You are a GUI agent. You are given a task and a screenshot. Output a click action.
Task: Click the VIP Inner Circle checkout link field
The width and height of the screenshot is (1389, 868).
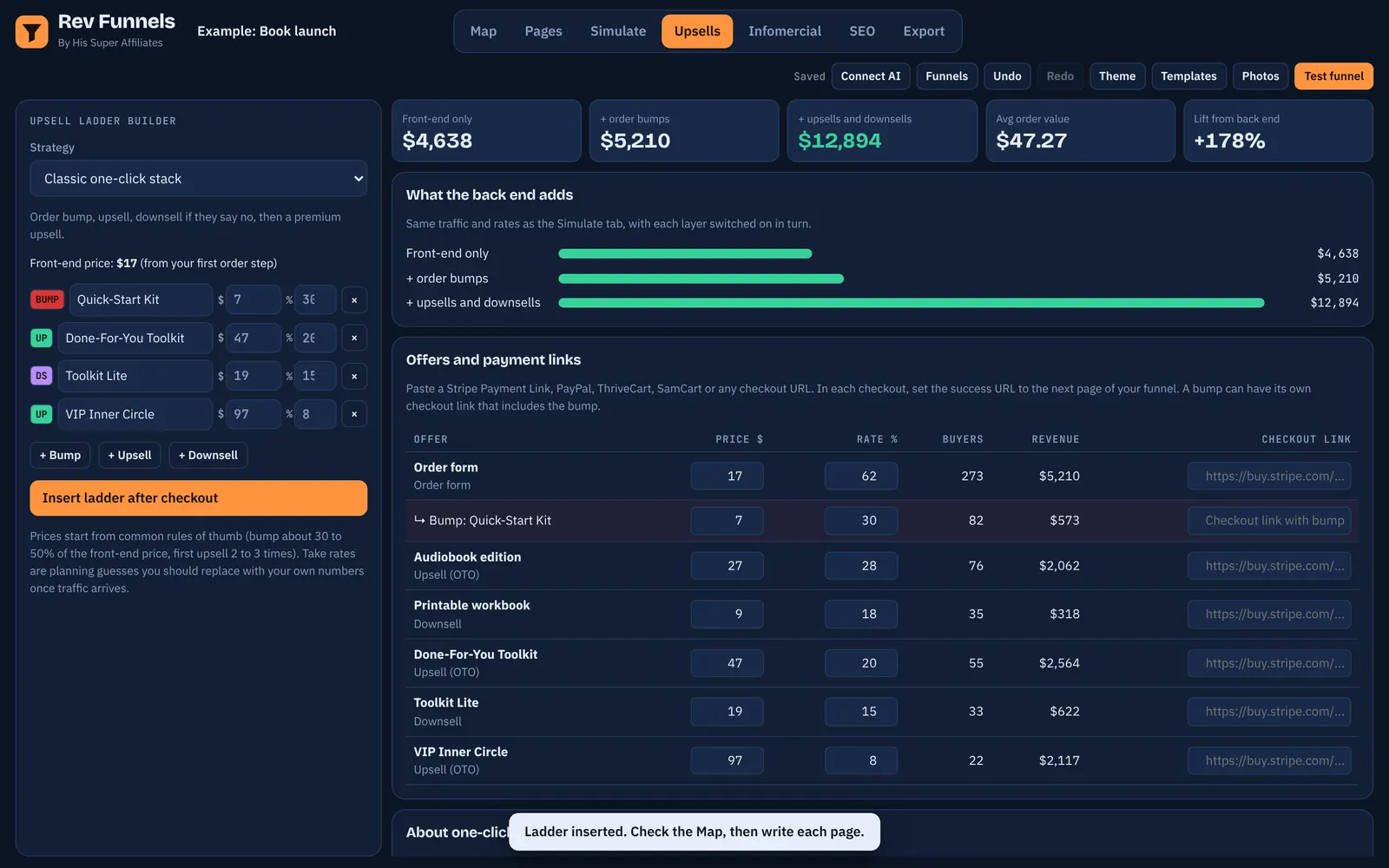(1269, 760)
